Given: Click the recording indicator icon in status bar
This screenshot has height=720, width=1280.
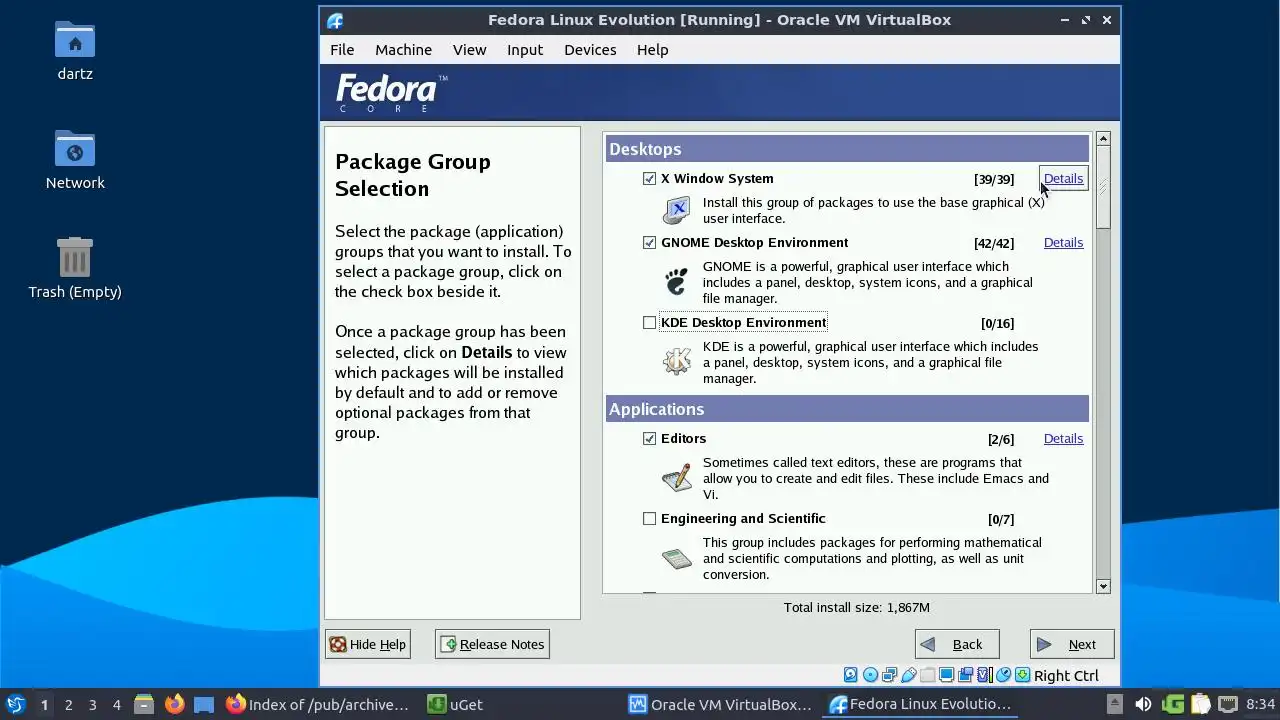Looking at the screenshot, I should [x=965, y=675].
